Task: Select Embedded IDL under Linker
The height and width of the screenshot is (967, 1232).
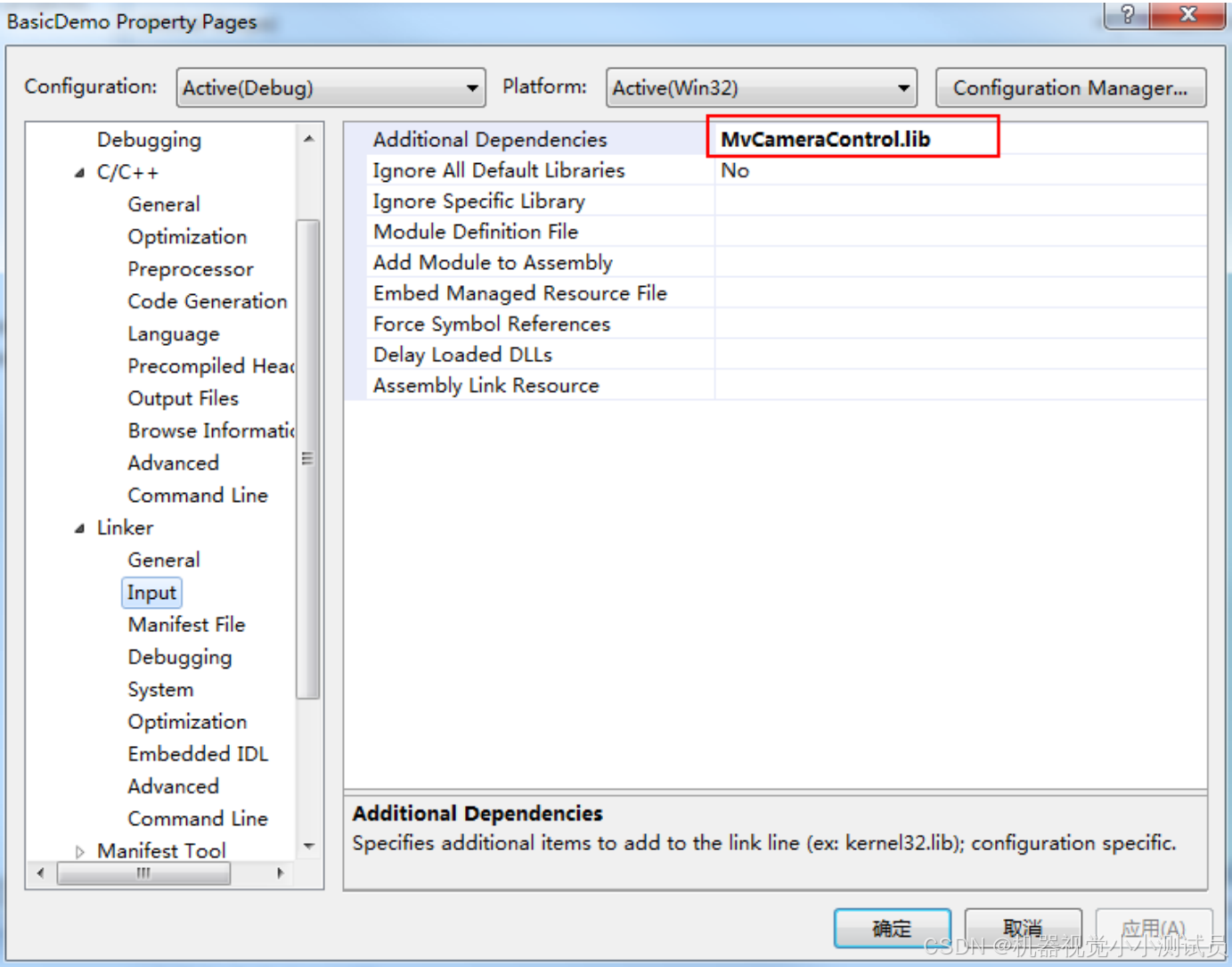Action: tap(198, 753)
